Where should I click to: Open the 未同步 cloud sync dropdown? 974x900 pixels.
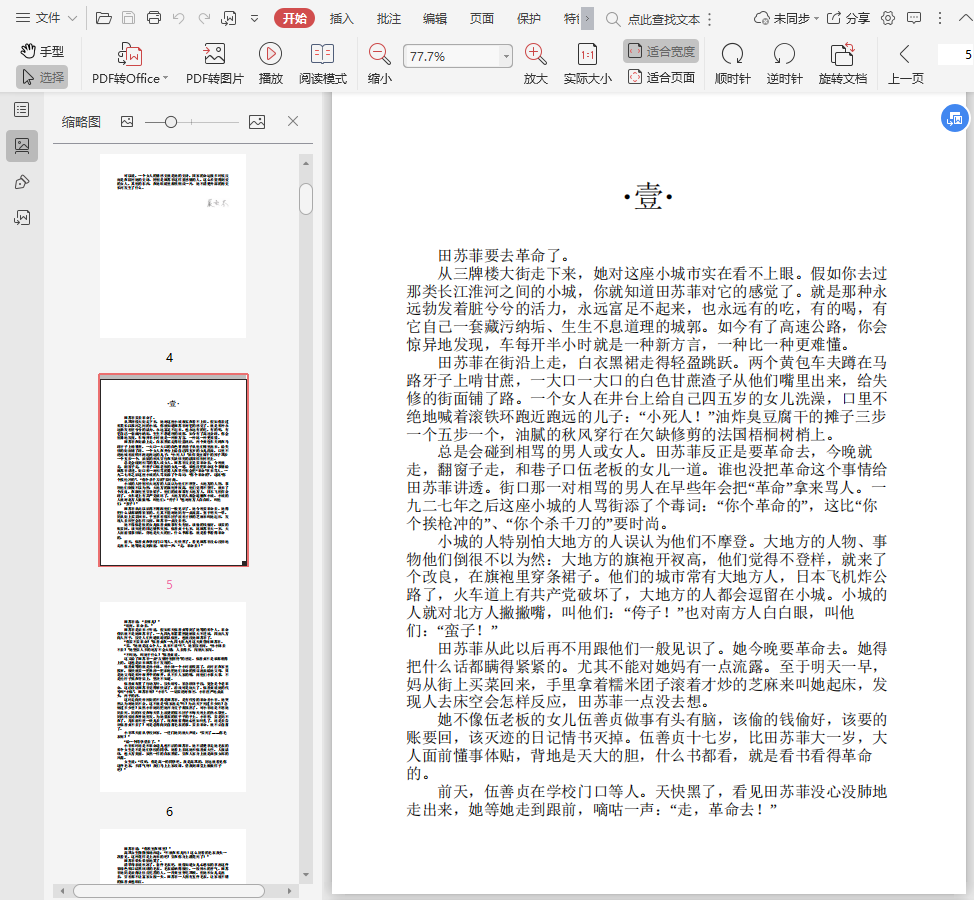(786, 19)
